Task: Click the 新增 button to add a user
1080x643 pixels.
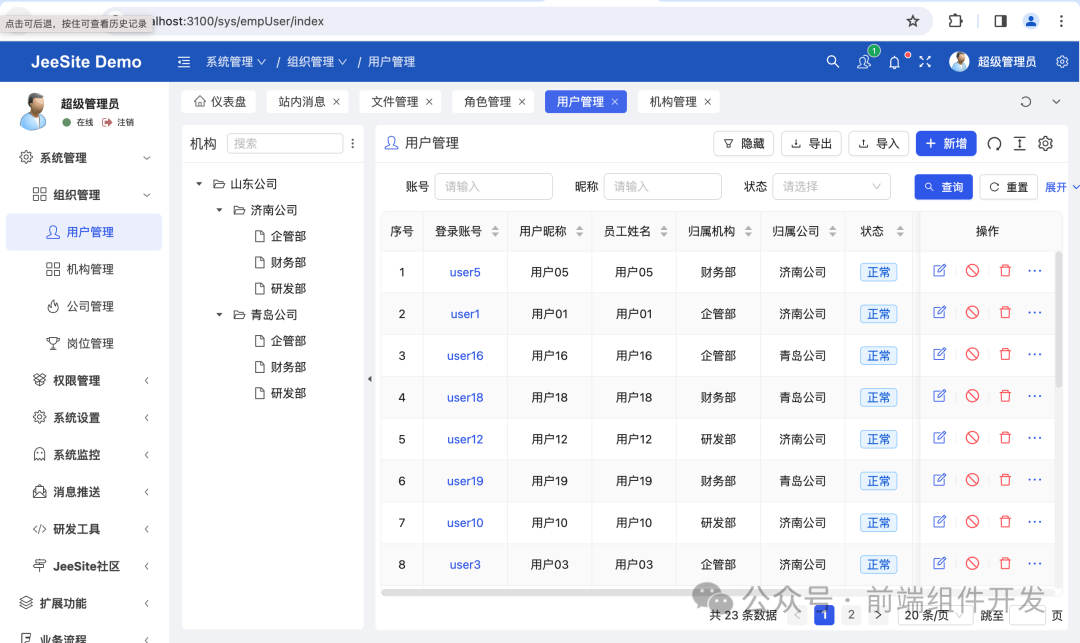Action: tap(944, 143)
